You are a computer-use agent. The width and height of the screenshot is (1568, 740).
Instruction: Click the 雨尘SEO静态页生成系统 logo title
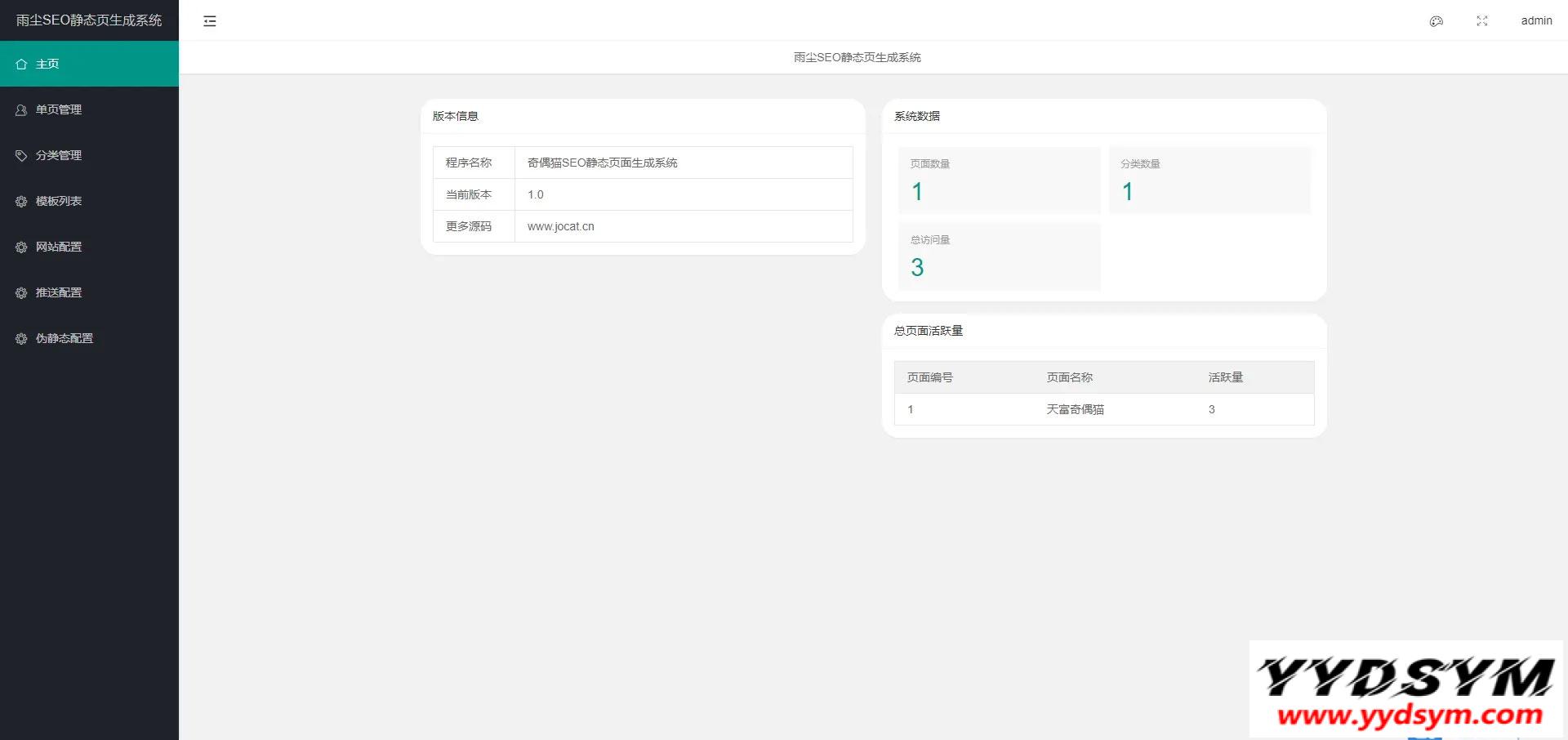pos(89,20)
